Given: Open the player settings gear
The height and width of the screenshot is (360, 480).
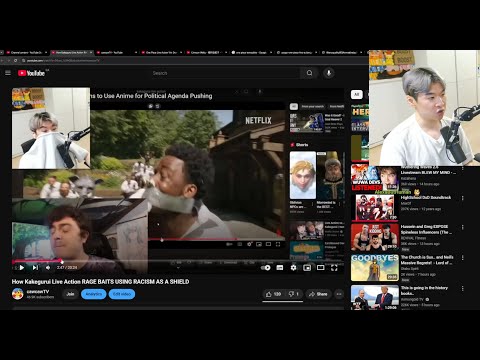Looking at the screenshot, I should tap(293, 268).
